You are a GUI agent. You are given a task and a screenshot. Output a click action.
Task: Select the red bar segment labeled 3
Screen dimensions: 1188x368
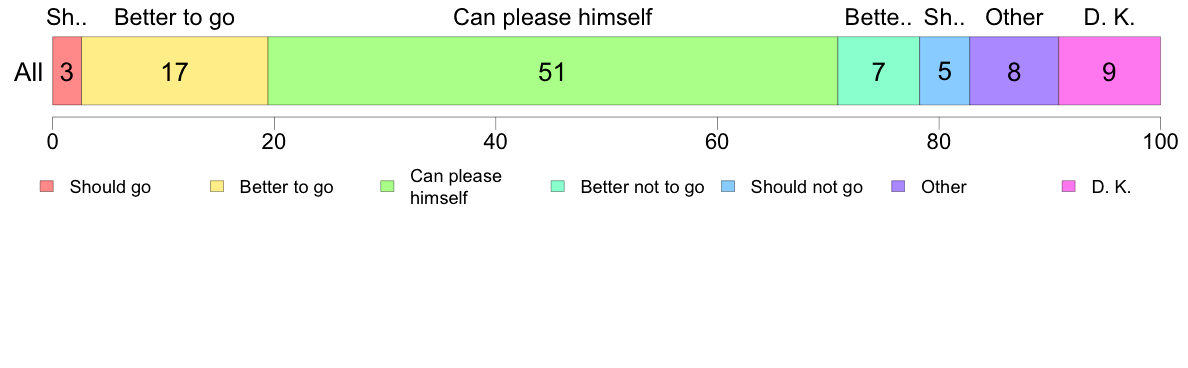pos(67,70)
